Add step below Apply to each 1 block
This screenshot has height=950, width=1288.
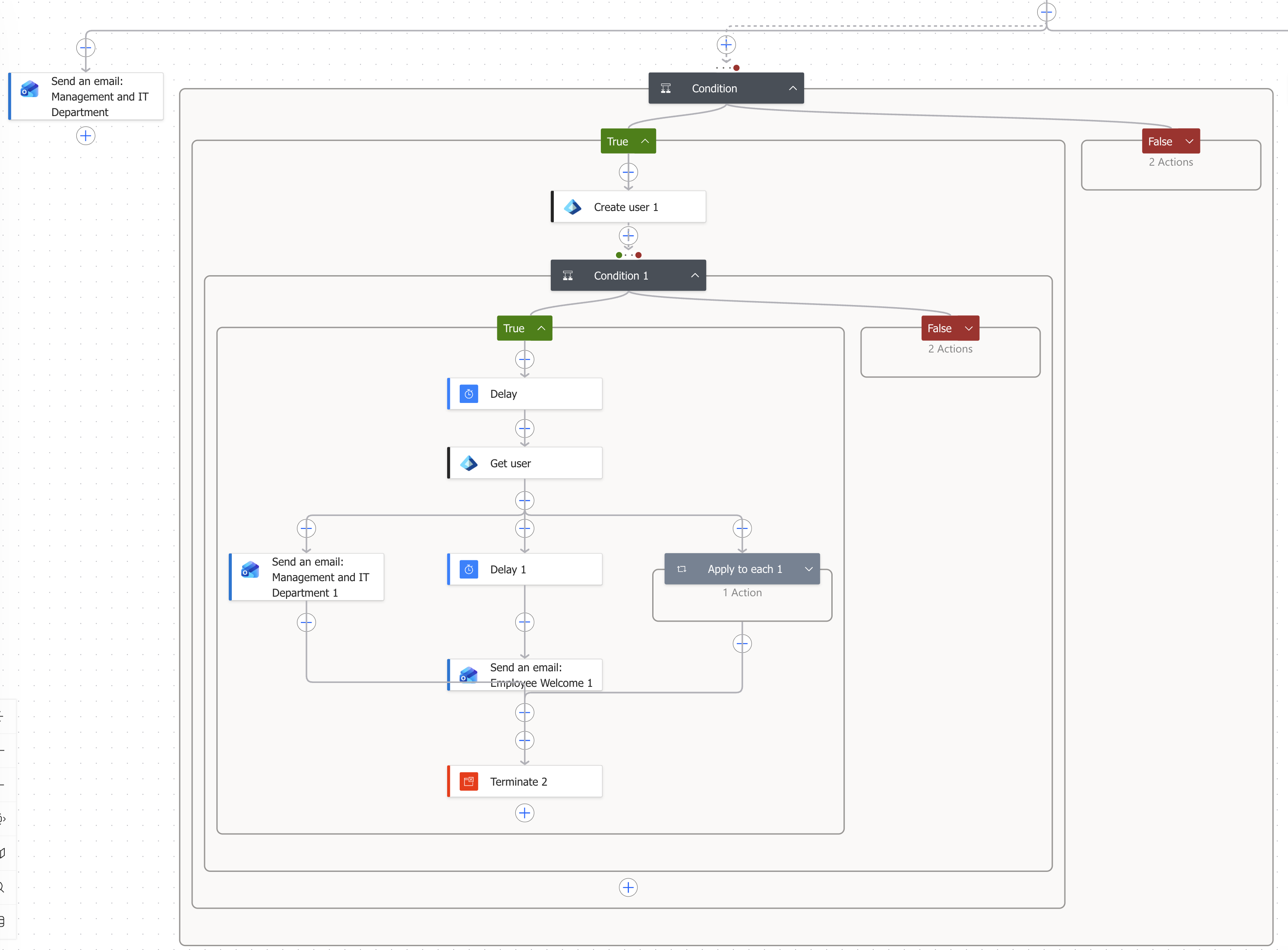click(x=742, y=644)
